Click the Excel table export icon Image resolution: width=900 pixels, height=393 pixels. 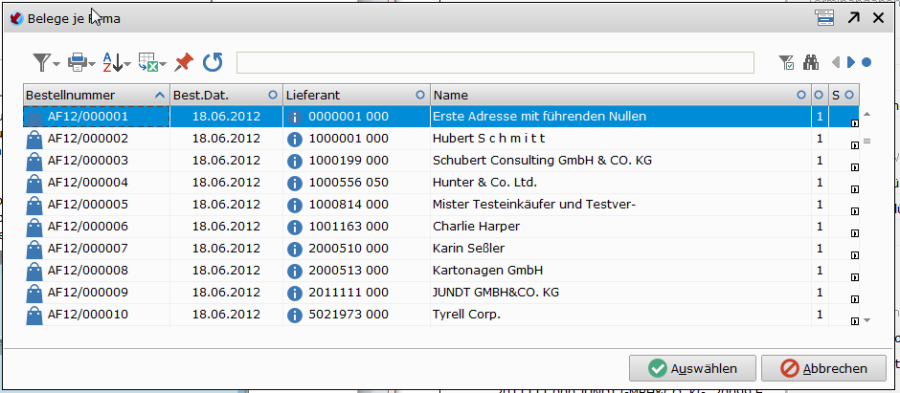pos(148,62)
